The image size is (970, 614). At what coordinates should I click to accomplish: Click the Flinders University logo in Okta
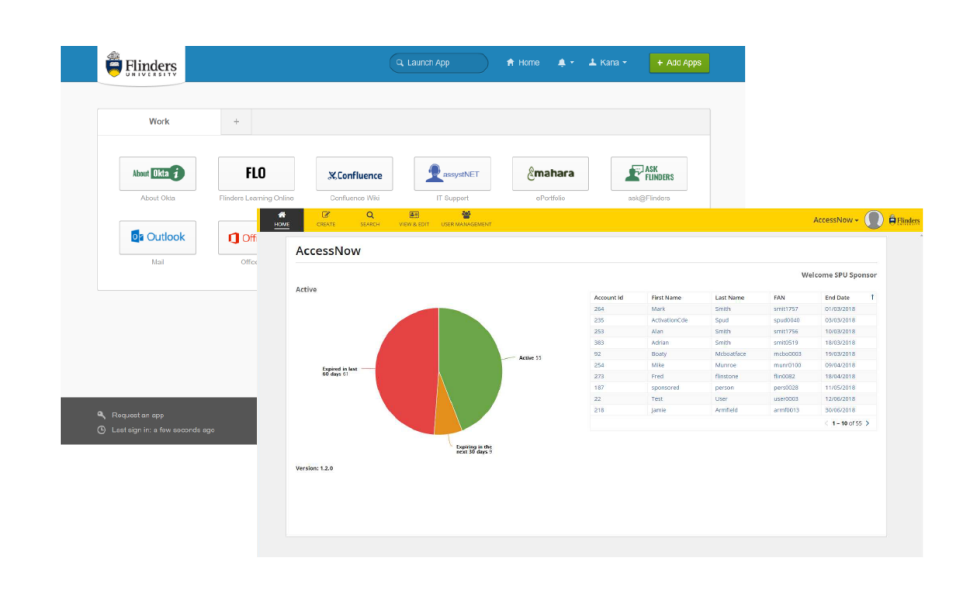pos(141,64)
